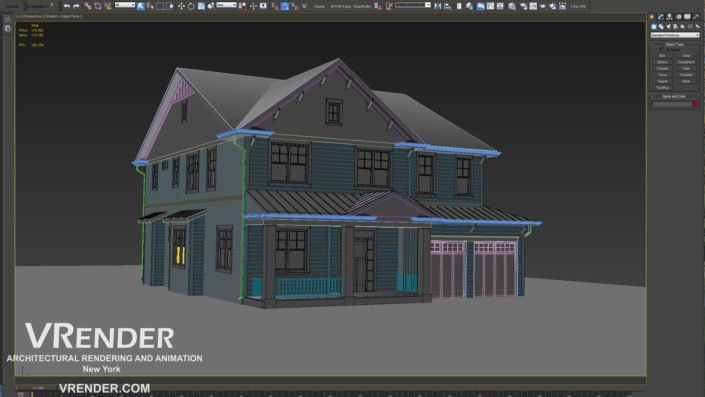Select the Systems create category

point(698,27)
